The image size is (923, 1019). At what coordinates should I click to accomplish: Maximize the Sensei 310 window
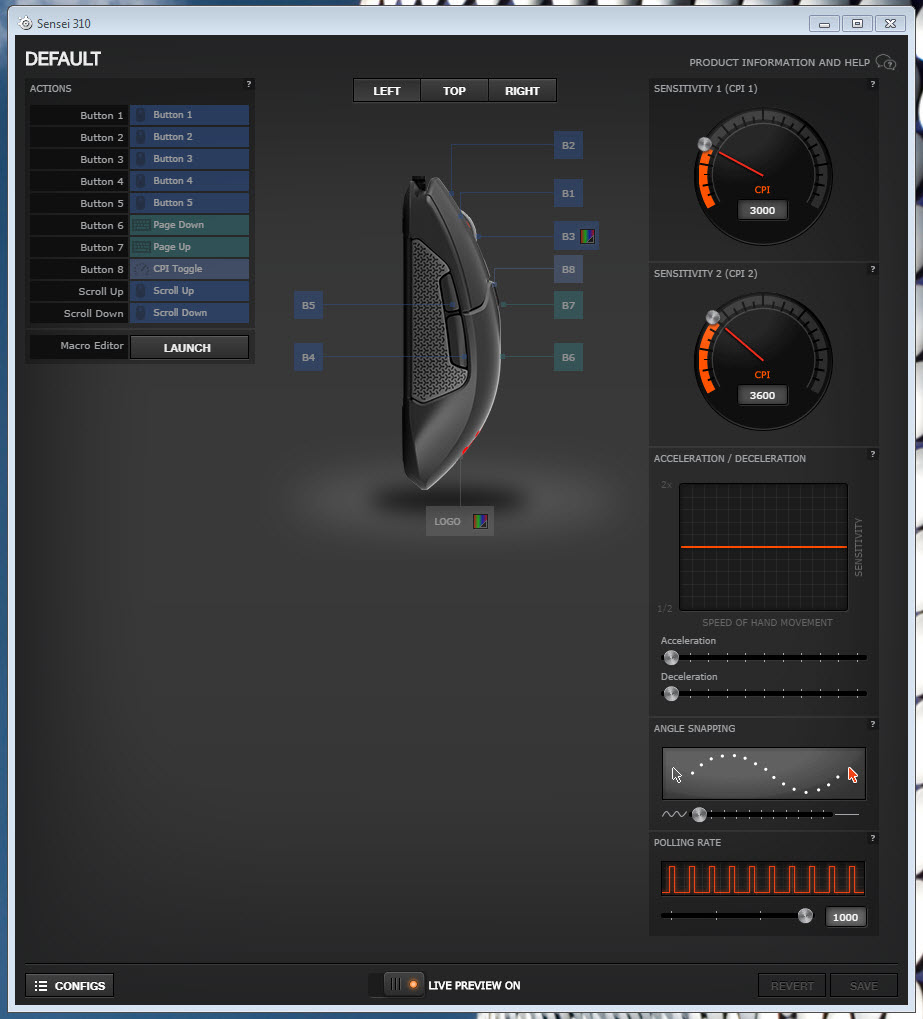[857, 24]
